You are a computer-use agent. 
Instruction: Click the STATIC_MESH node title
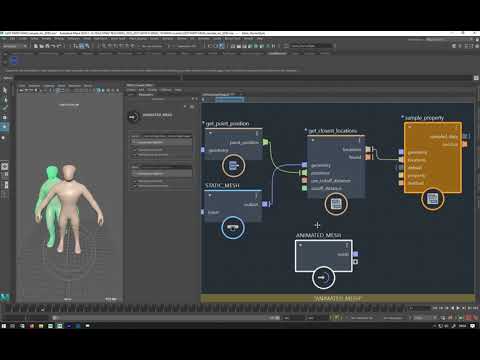click(222, 185)
